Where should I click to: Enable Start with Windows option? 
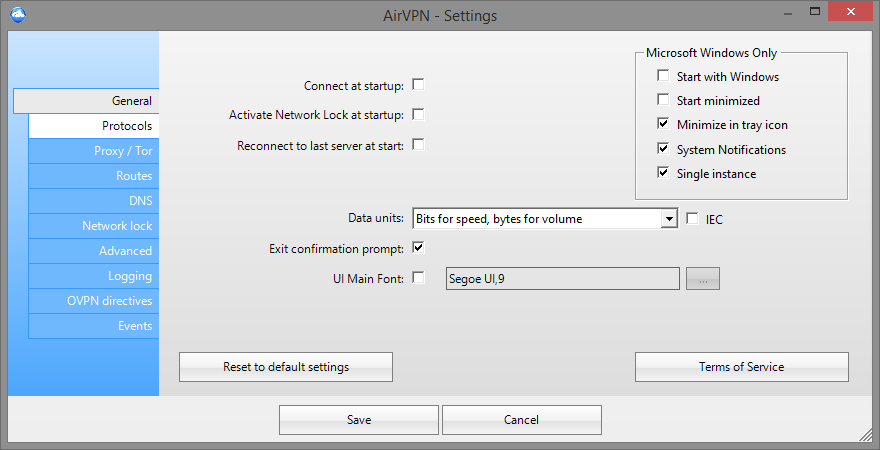663,76
